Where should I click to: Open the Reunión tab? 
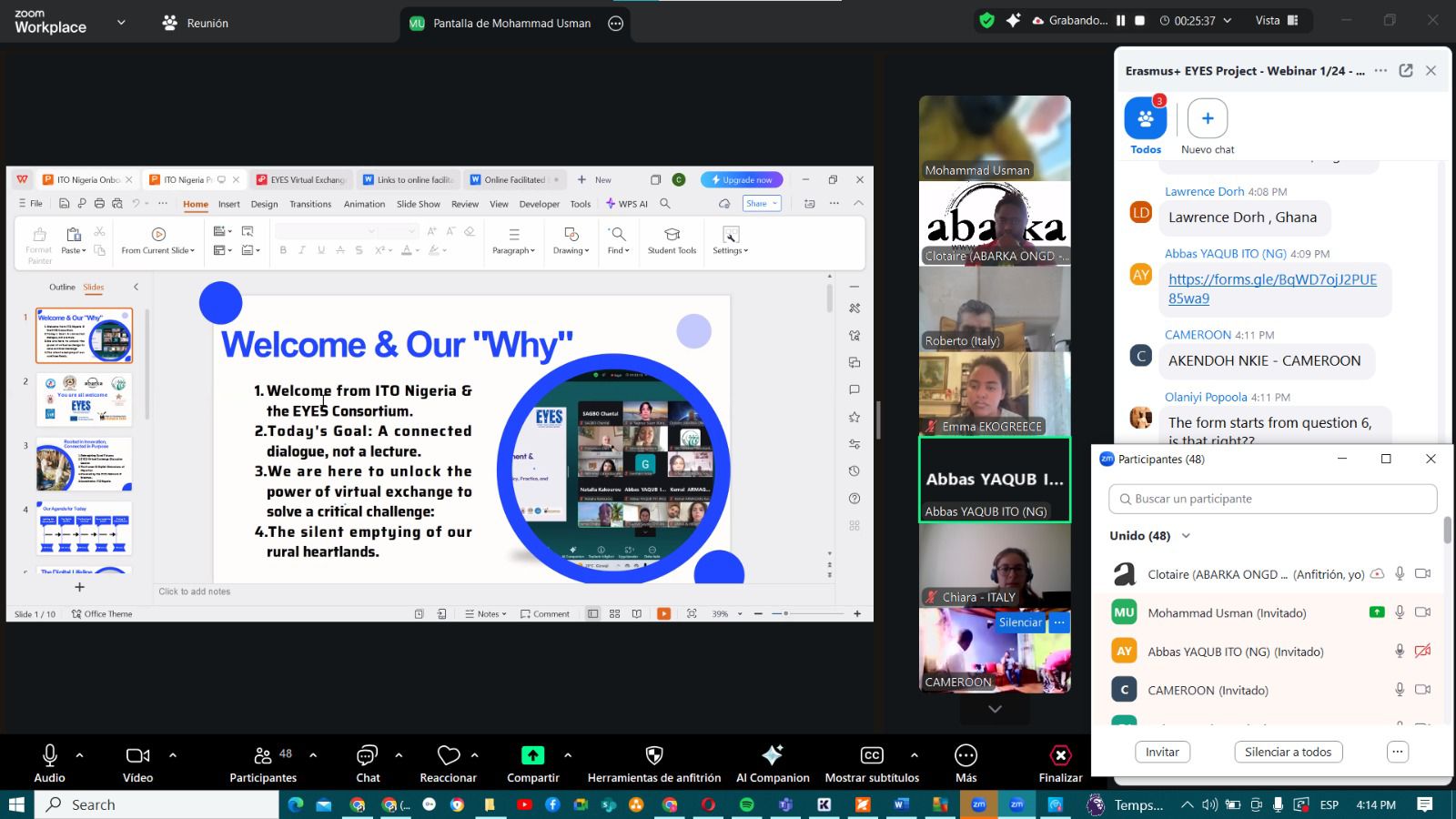(x=196, y=23)
